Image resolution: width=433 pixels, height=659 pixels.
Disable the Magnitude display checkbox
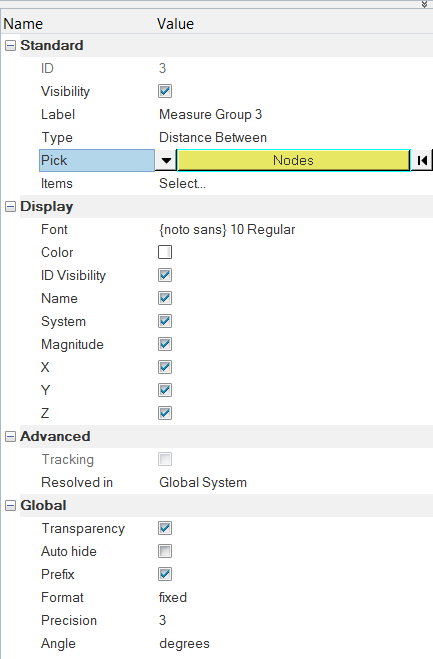coord(165,344)
